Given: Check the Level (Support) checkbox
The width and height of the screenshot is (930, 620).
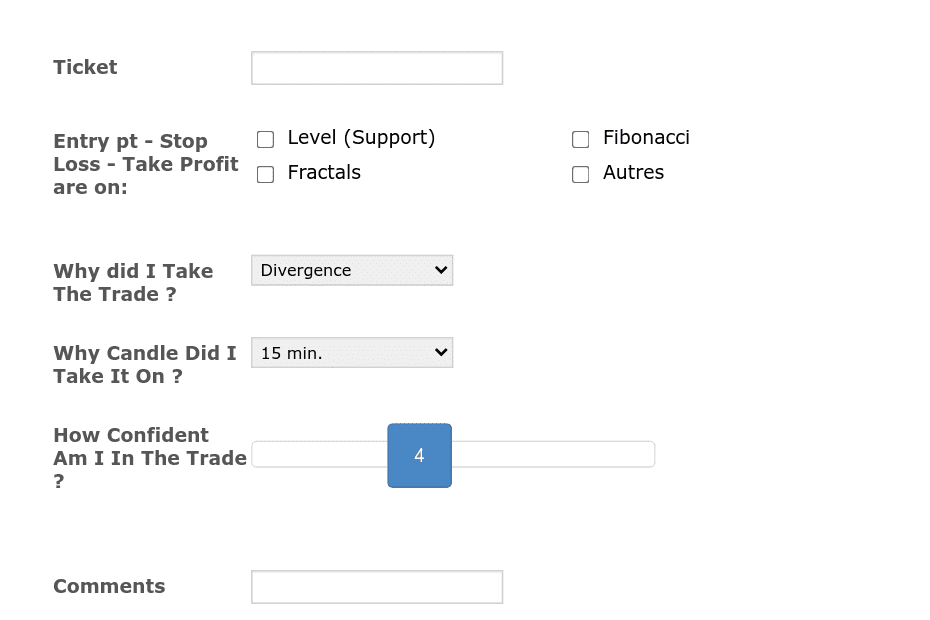Looking at the screenshot, I should 265,139.
